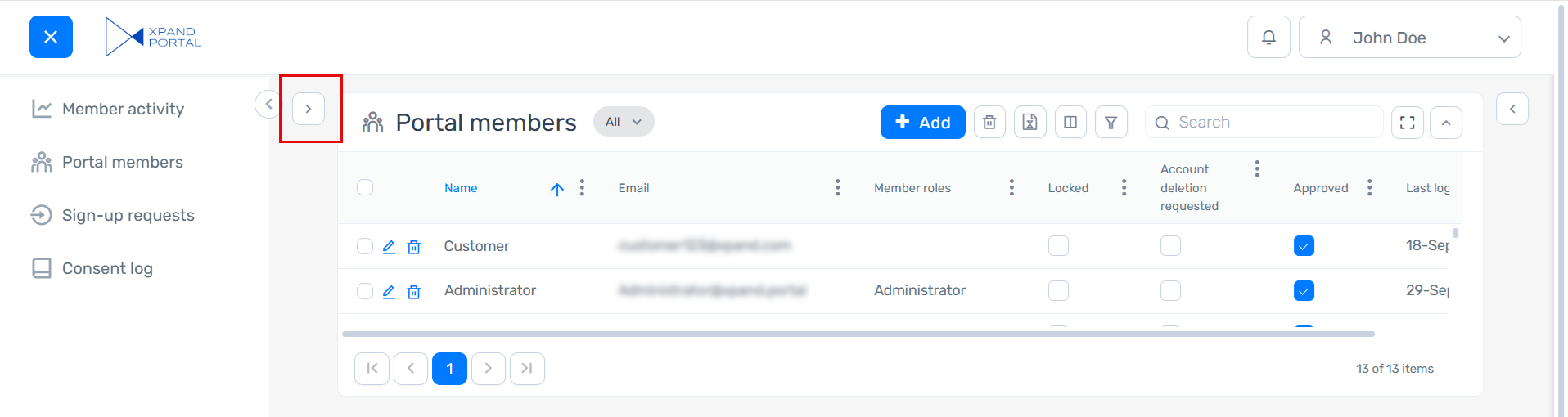Collapse the Portal members panel
1568x417 pixels.
point(1446,123)
